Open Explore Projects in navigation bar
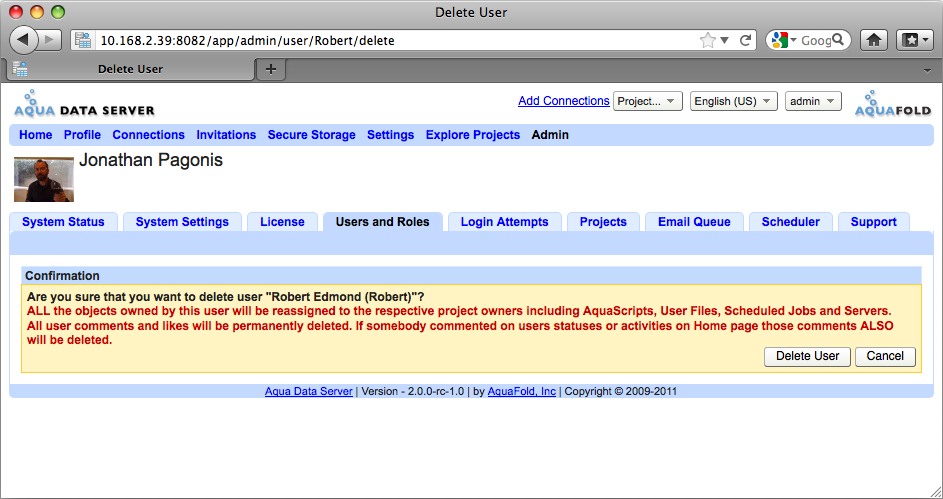Viewport: 943px width, 499px height. click(473, 135)
